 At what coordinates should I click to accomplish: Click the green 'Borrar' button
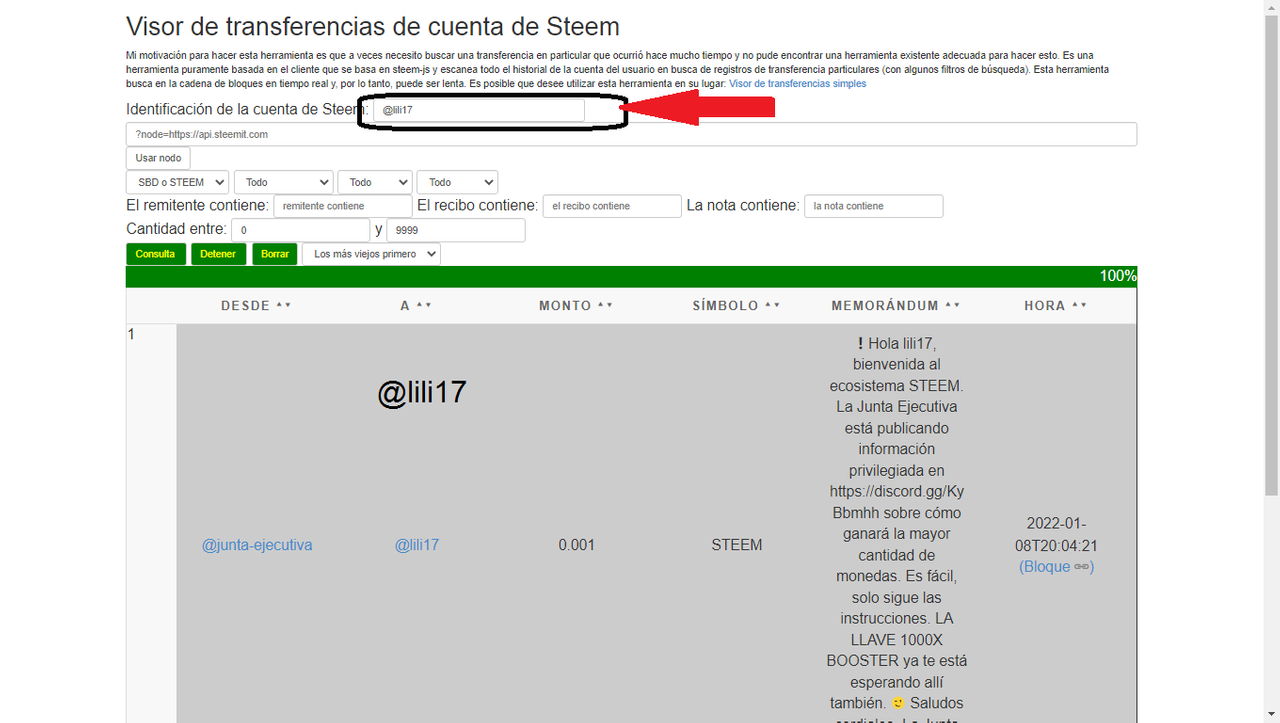point(275,254)
